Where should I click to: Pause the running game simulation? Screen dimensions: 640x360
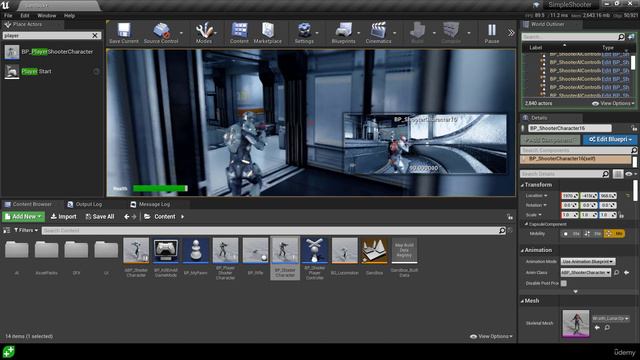pos(492,33)
